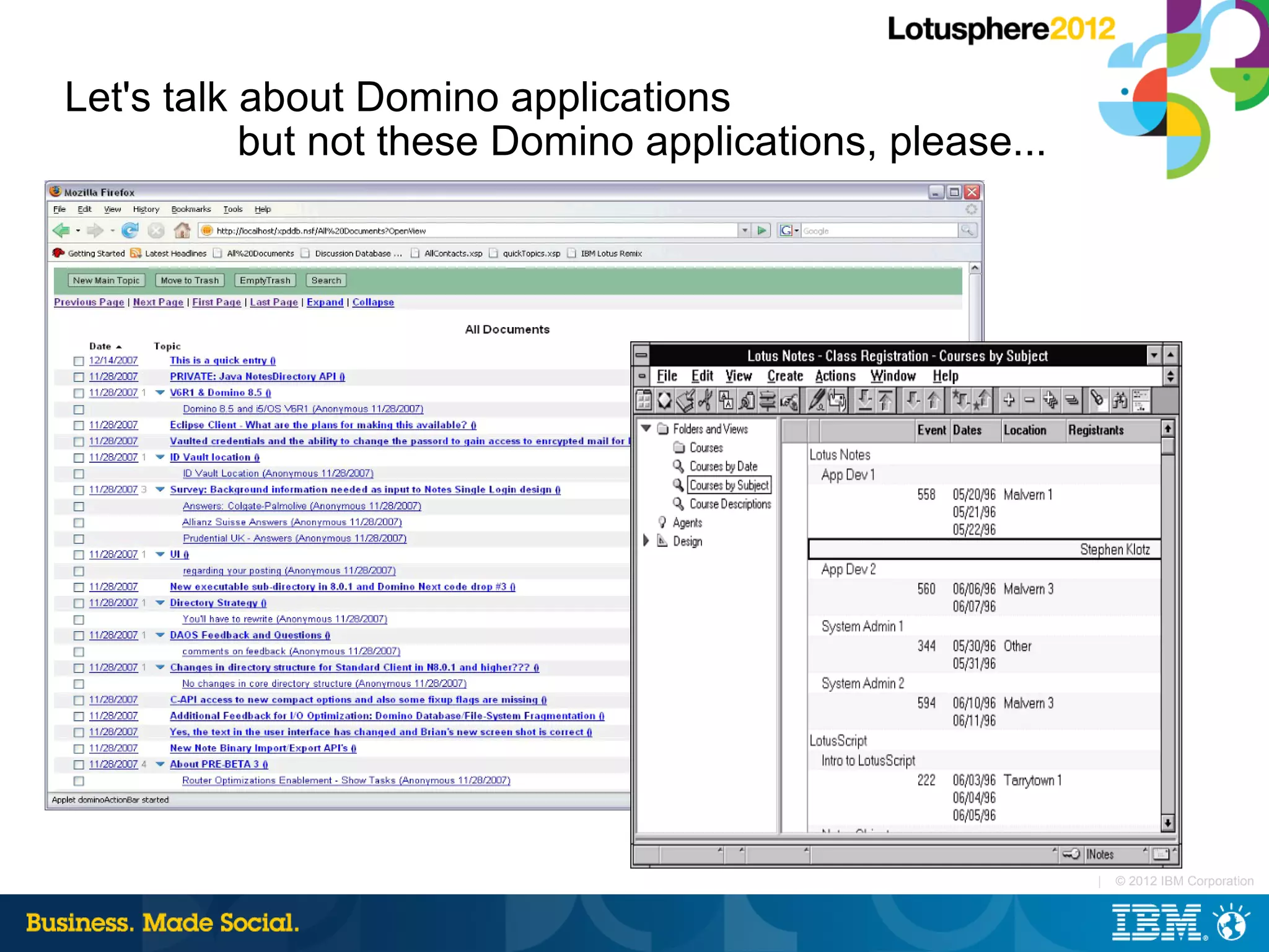Check the box for 12/14/2007 quick entry row
This screenshot has height=952, width=1269.
[79, 361]
